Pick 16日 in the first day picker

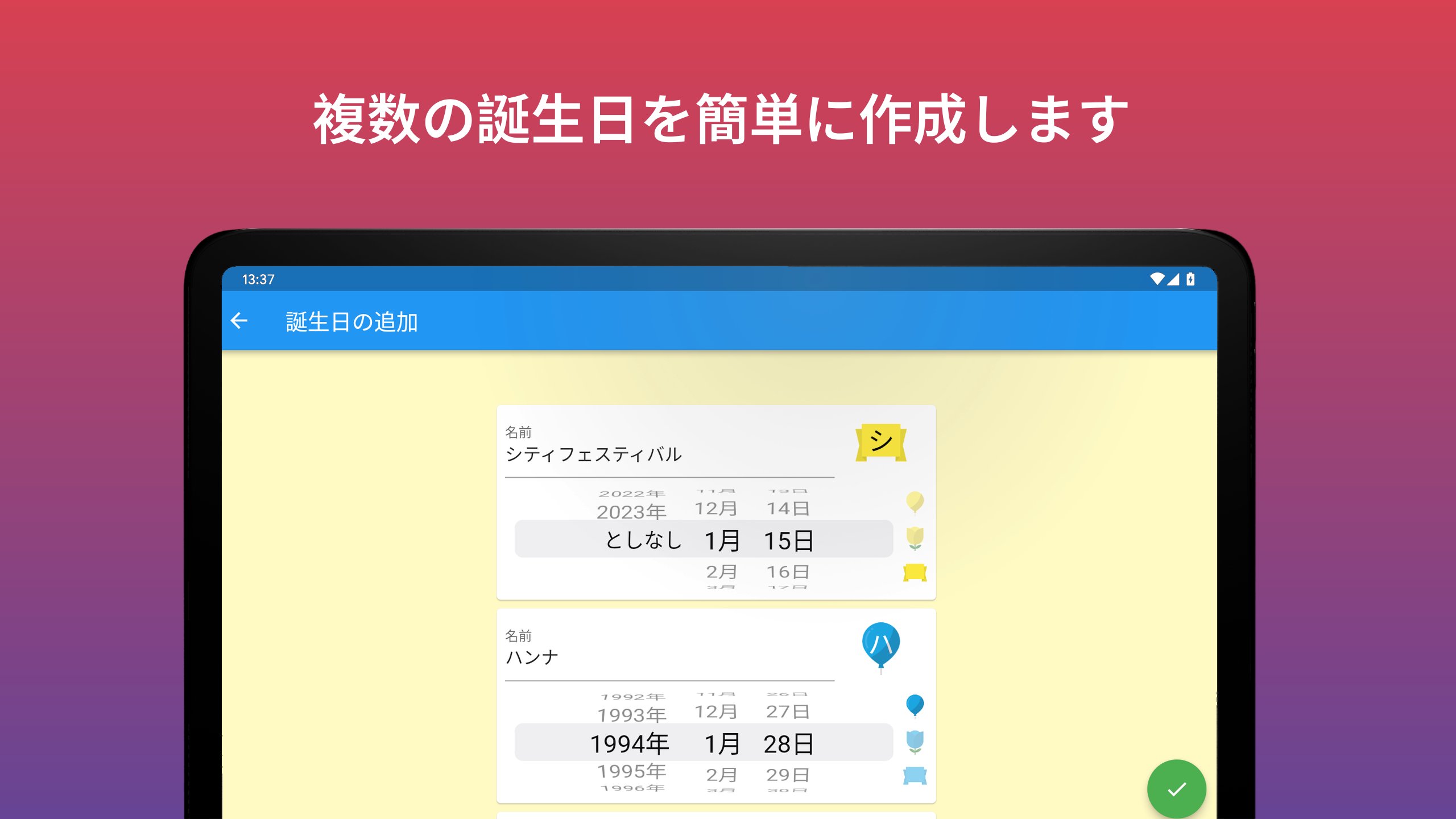click(788, 572)
